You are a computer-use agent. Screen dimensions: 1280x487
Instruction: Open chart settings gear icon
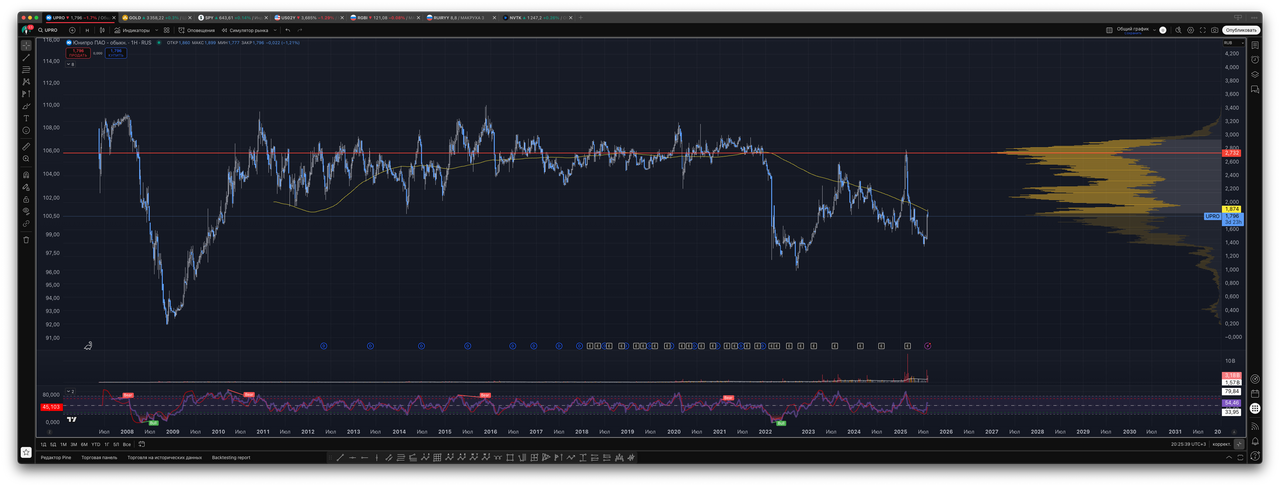click(x=1191, y=30)
